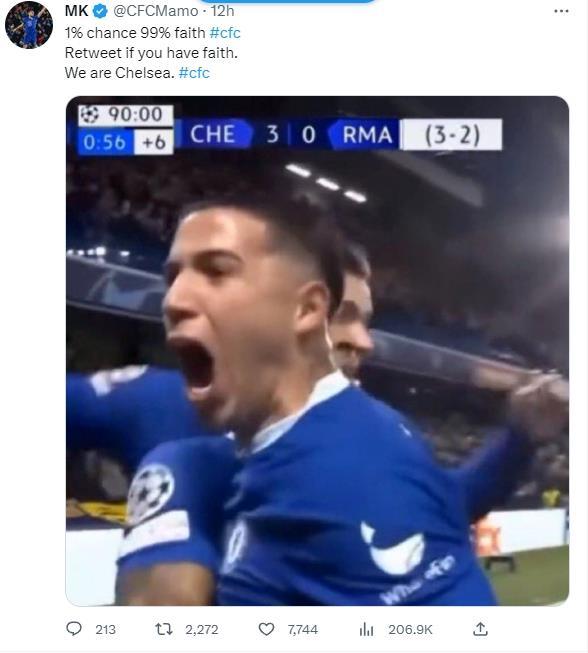The image size is (588, 653).
Task: Open #cfc hashtag after 'We are Chelsea.'
Action: click(194, 73)
